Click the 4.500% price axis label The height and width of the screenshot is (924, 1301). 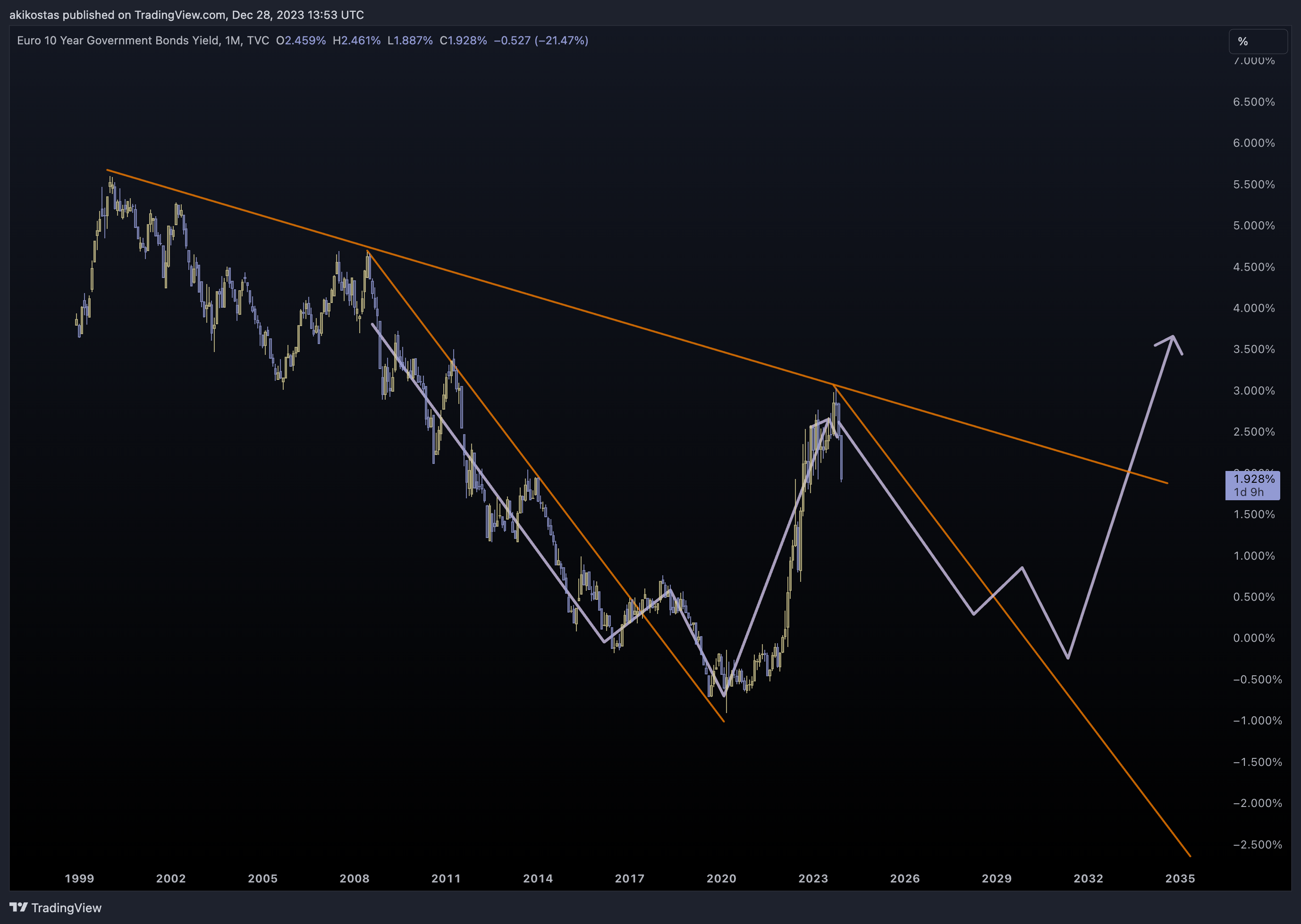(1254, 267)
